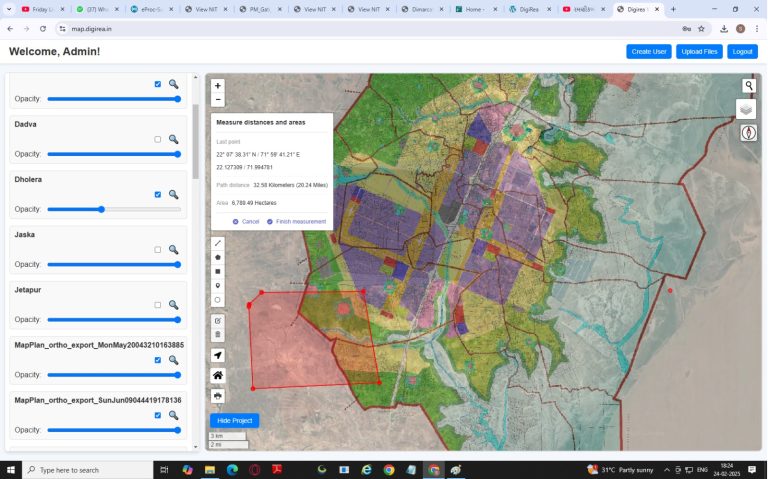Click the home map button
768x479 pixels.
click(218, 375)
